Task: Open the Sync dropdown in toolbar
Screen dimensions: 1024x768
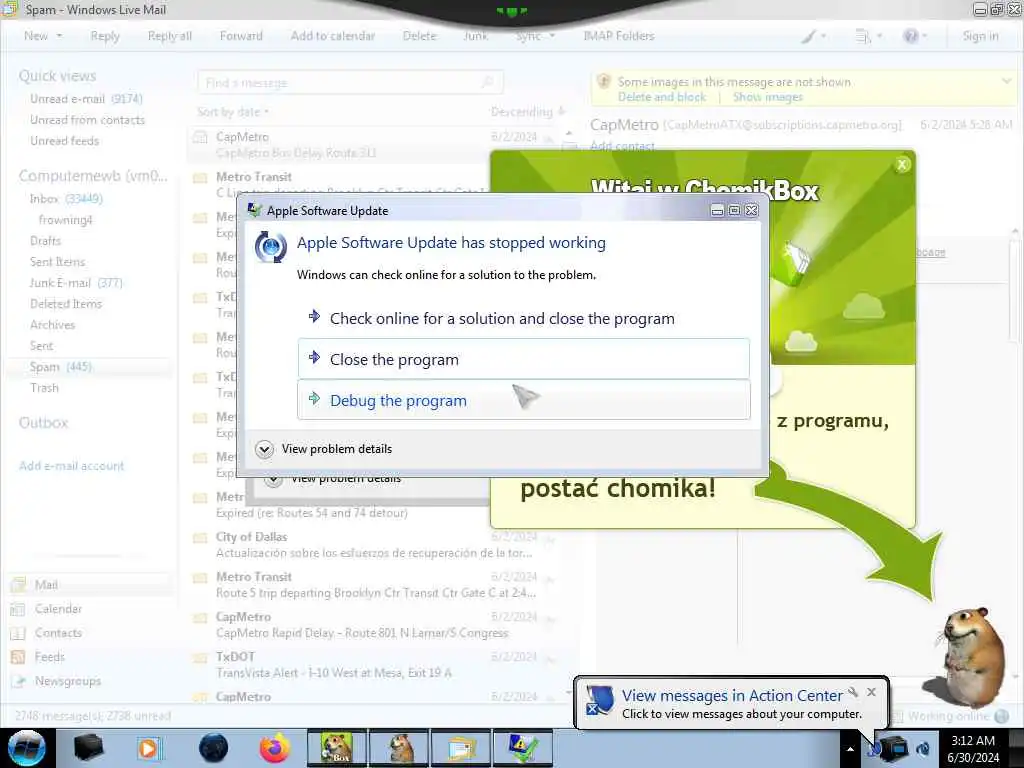Action: 535,36
